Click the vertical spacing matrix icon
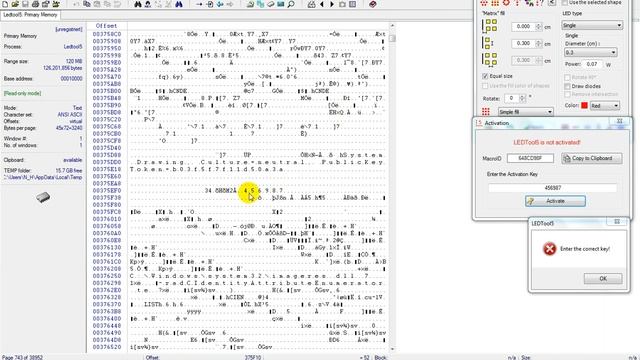Viewport: 640px width, 360px height. pos(487,43)
